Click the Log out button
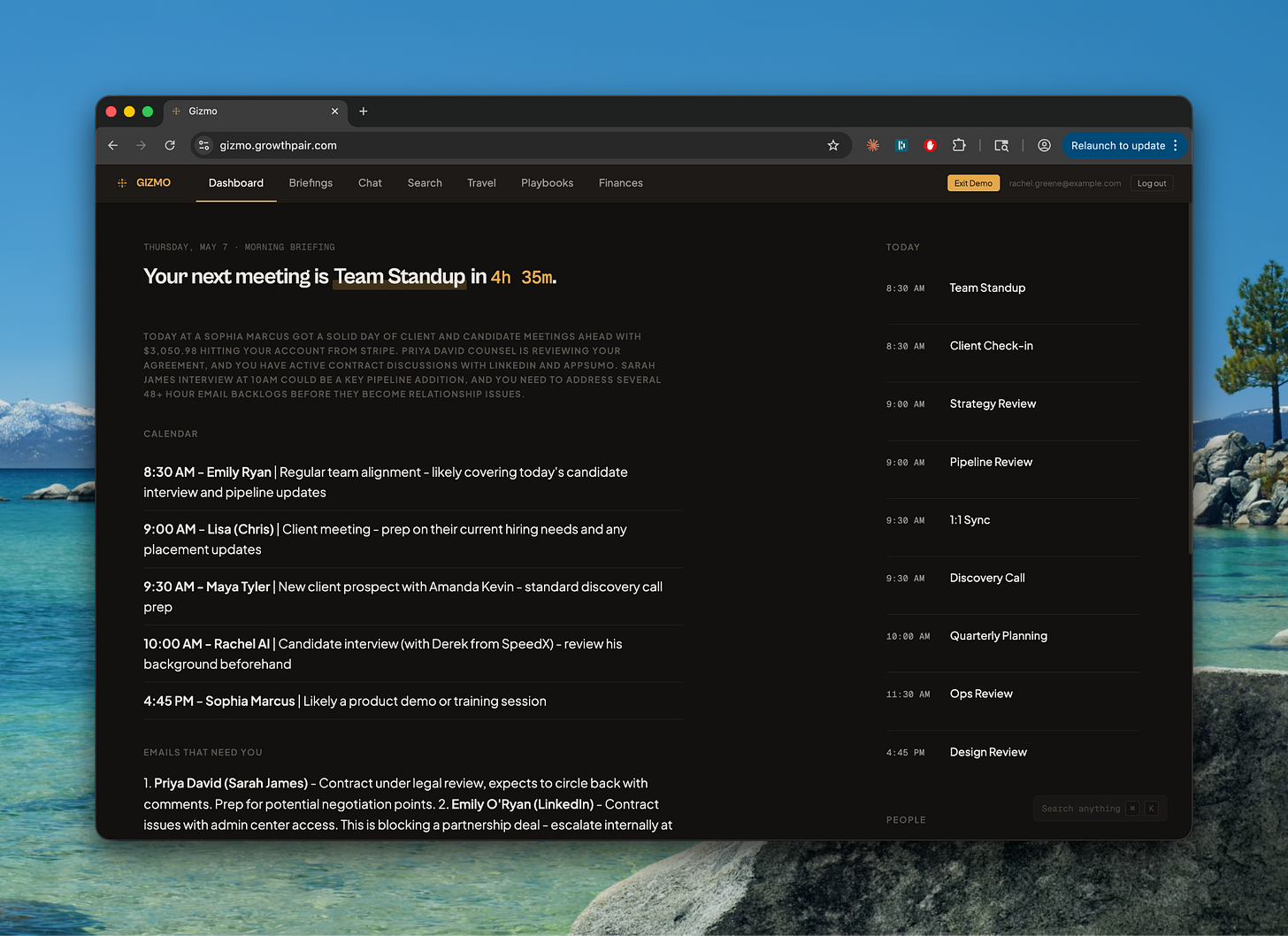Image resolution: width=1288 pixels, height=936 pixels. 1152,183
